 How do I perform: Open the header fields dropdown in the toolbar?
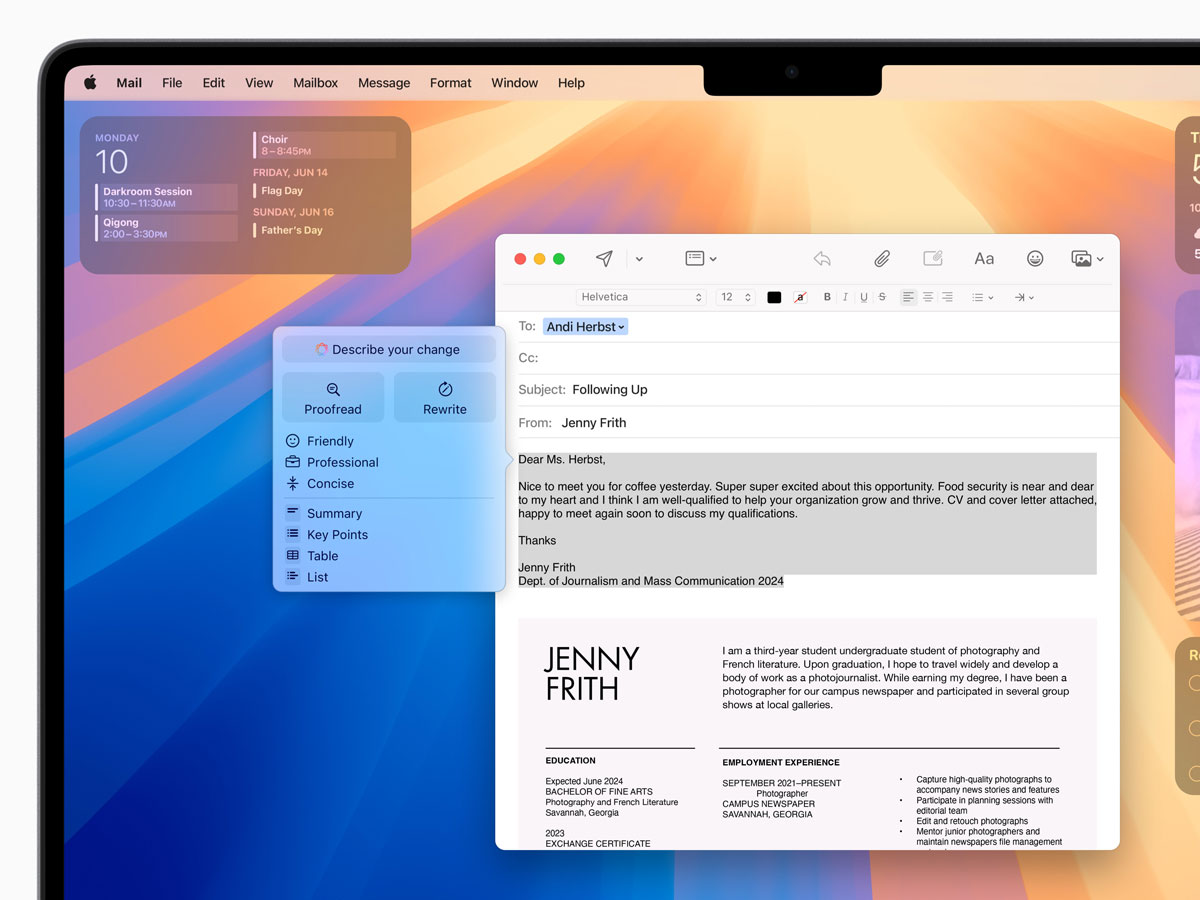[700, 259]
